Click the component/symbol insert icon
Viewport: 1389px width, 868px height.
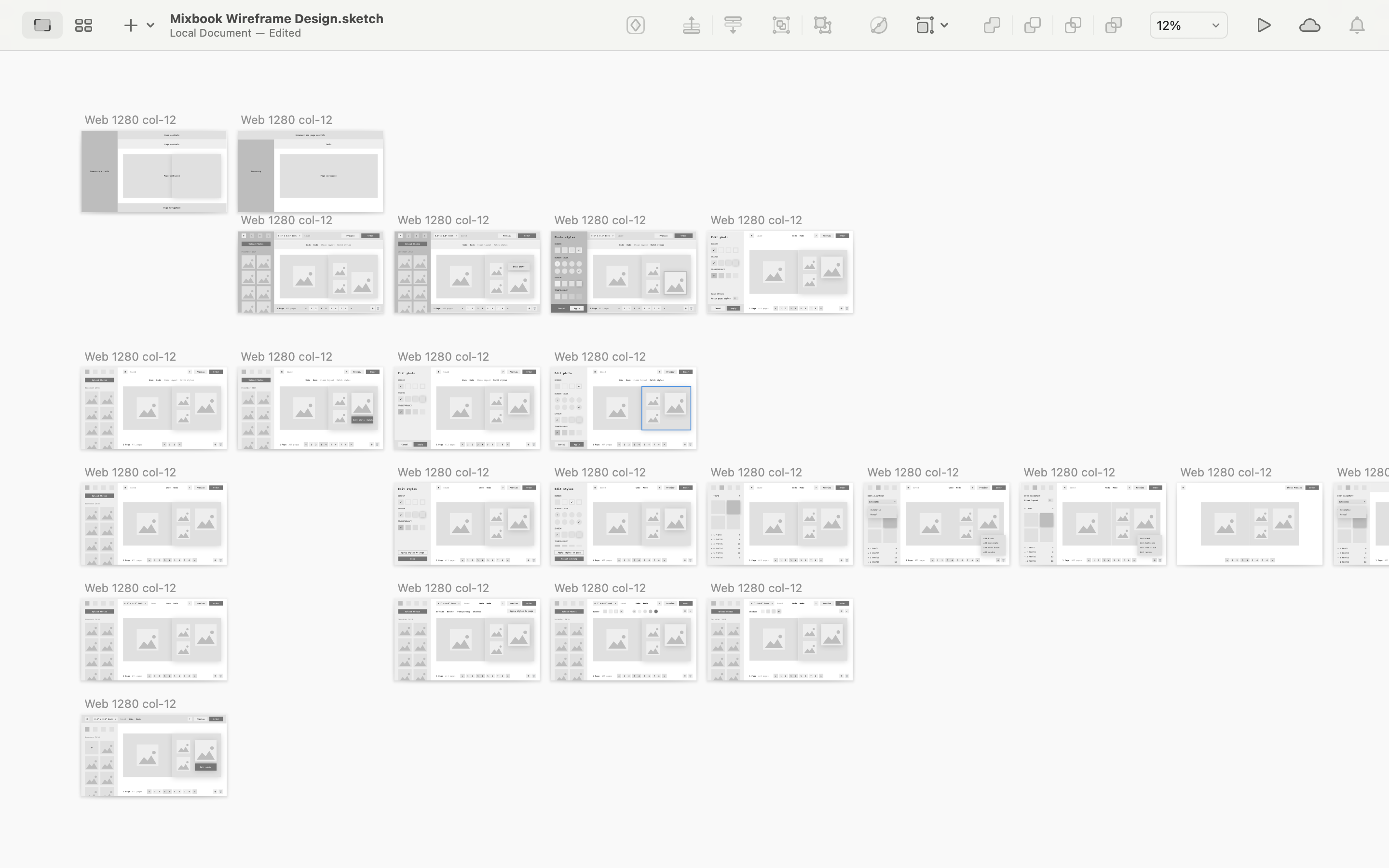point(636,25)
